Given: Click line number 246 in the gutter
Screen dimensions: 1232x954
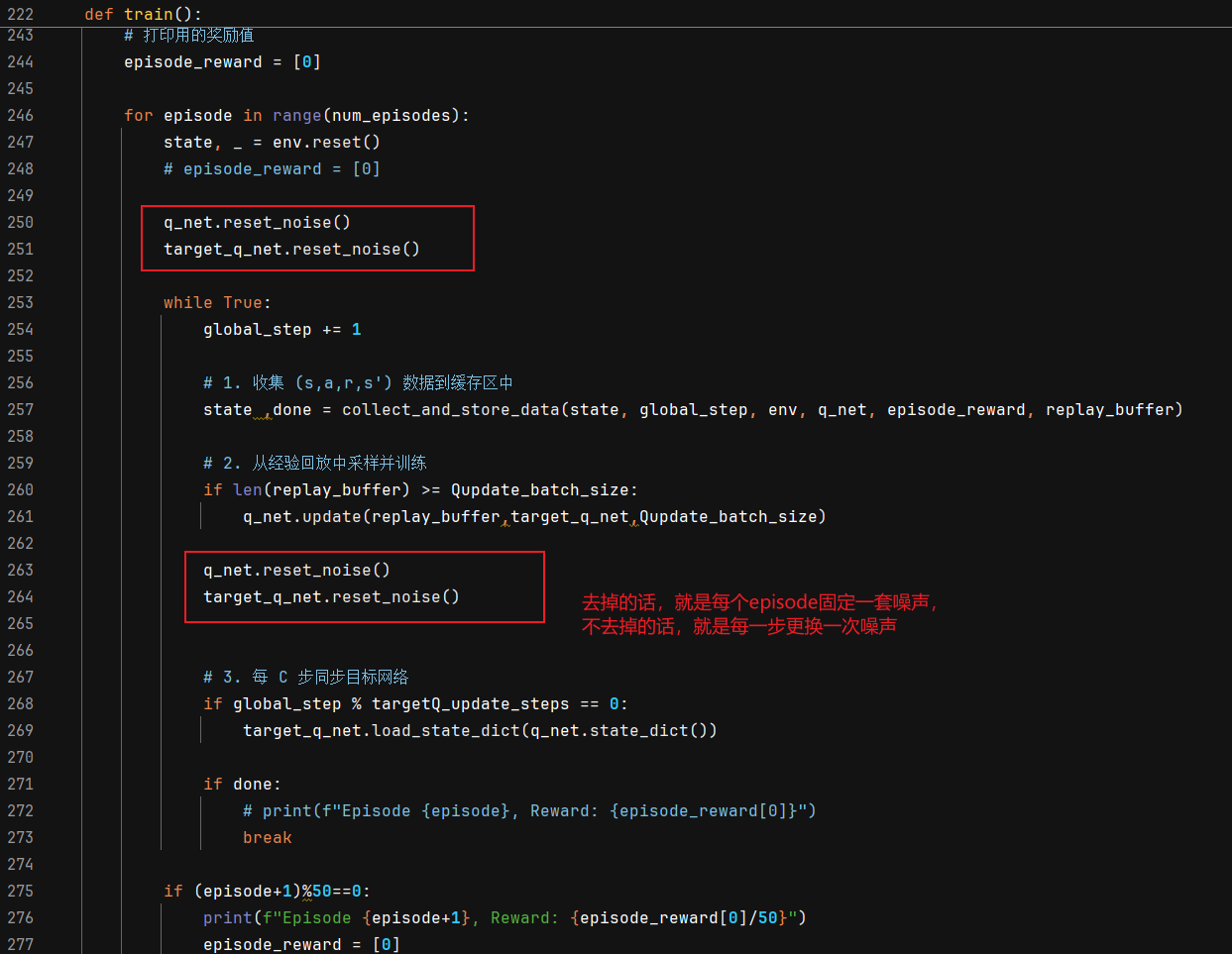Looking at the screenshot, I should point(20,116).
